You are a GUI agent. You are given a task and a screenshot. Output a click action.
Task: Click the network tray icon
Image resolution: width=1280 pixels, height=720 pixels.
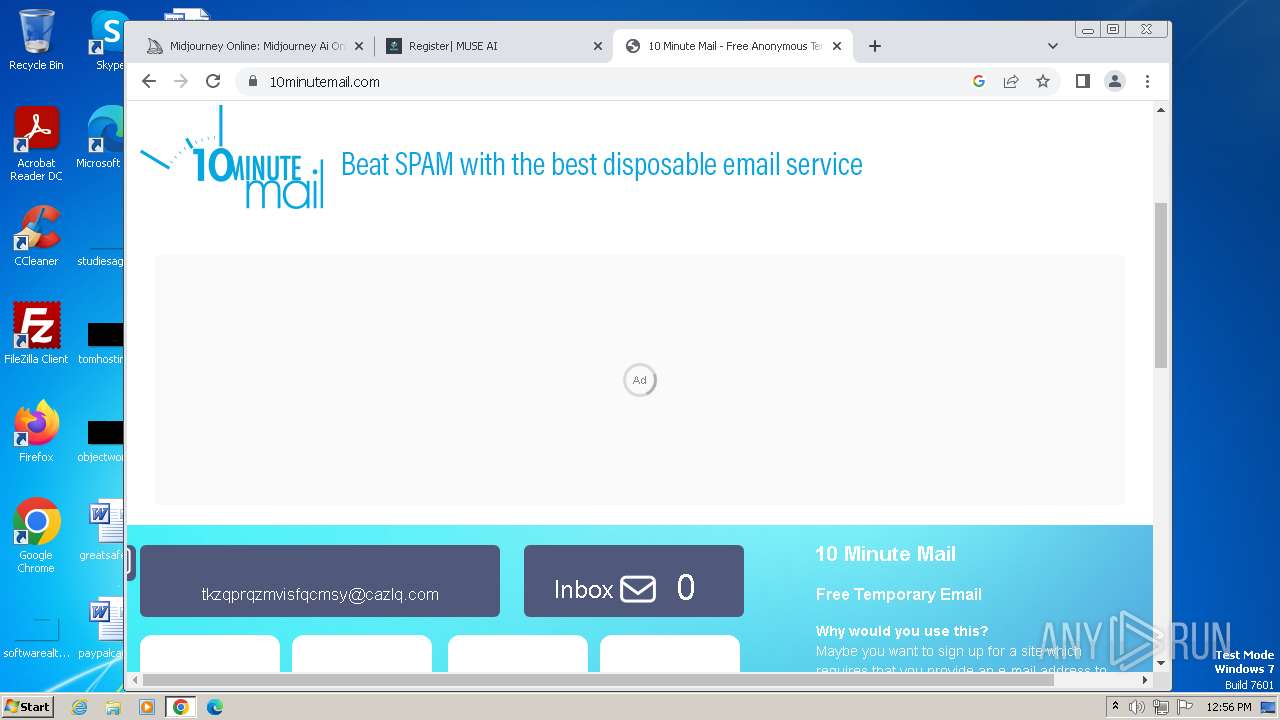[x=1161, y=707]
